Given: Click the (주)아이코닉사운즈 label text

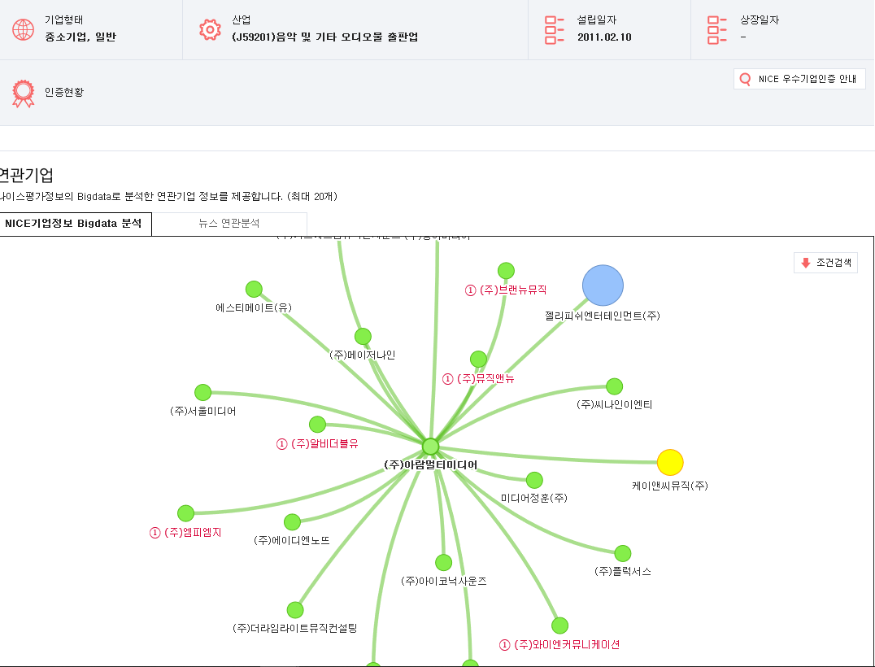Looking at the screenshot, I should [444, 581].
